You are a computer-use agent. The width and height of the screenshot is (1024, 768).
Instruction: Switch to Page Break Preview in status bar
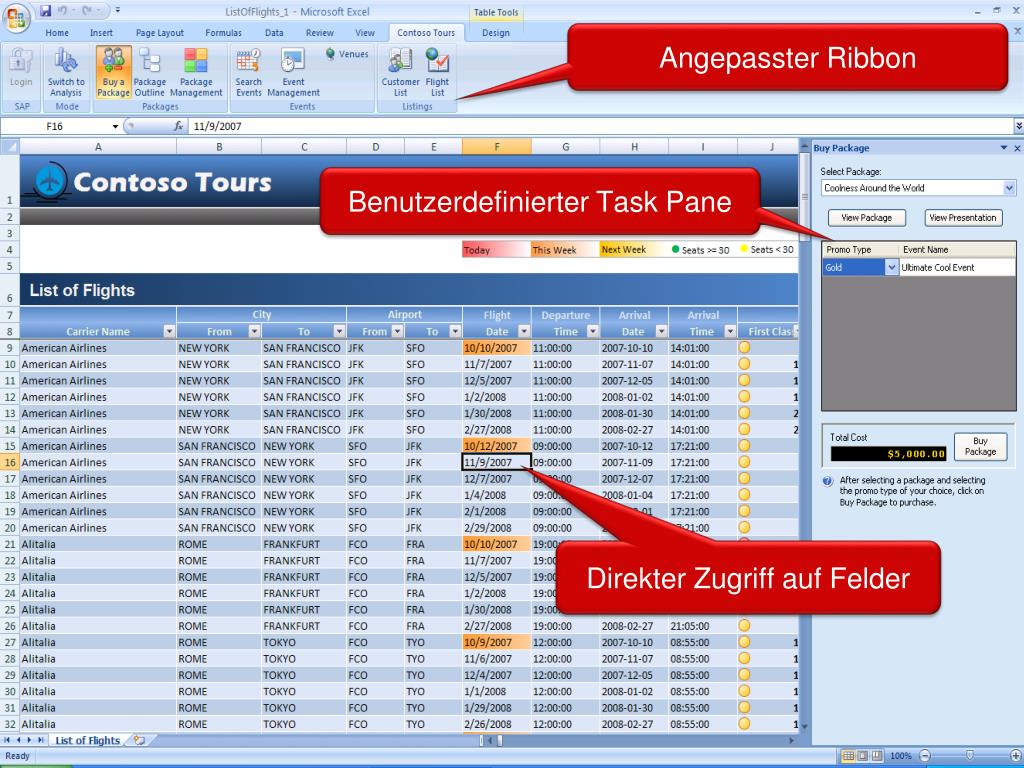pyautogui.click(x=876, y=756)
